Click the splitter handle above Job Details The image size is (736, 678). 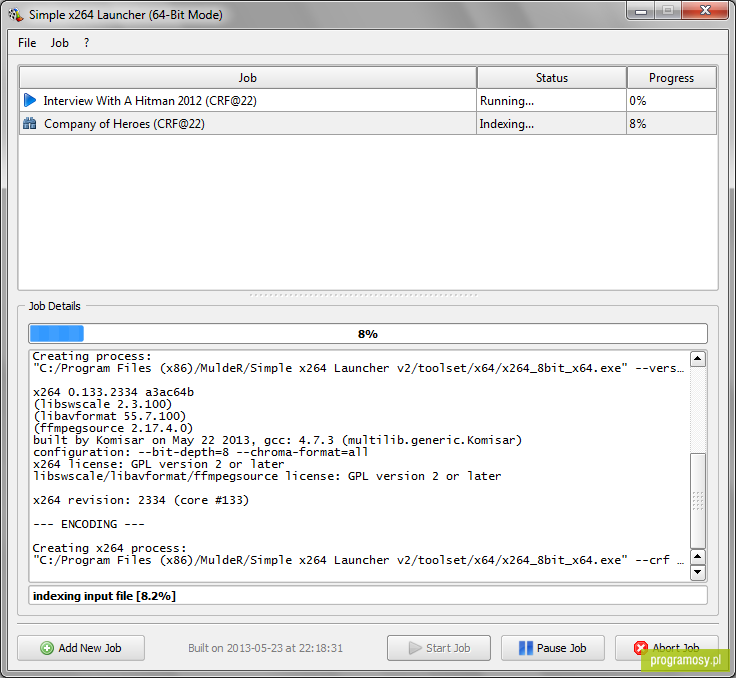(x=364, y=295)
